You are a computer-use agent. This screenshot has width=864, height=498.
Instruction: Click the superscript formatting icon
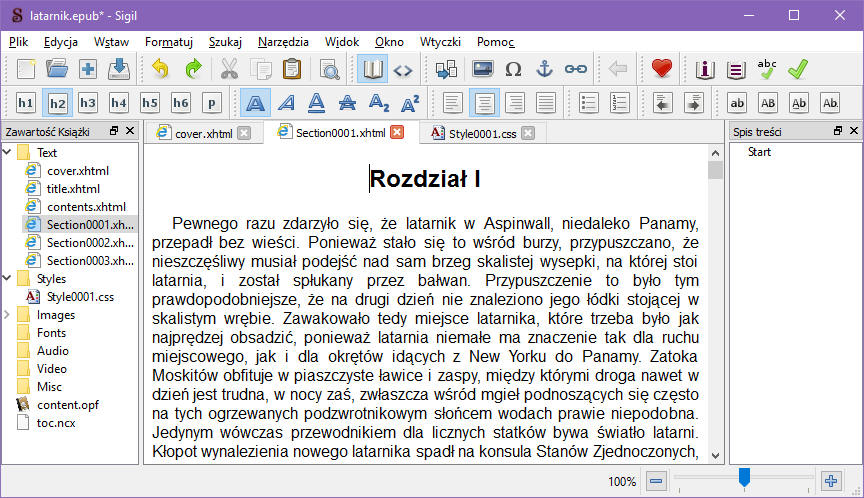409,103
